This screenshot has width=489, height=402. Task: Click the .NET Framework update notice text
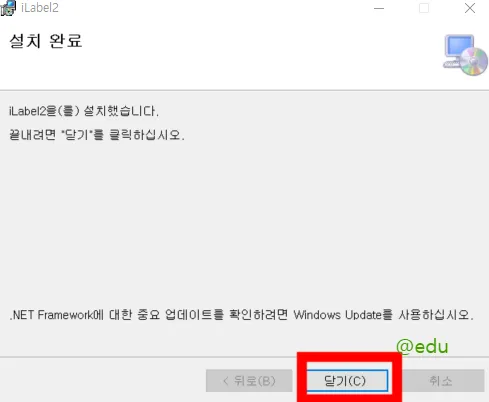242,315
